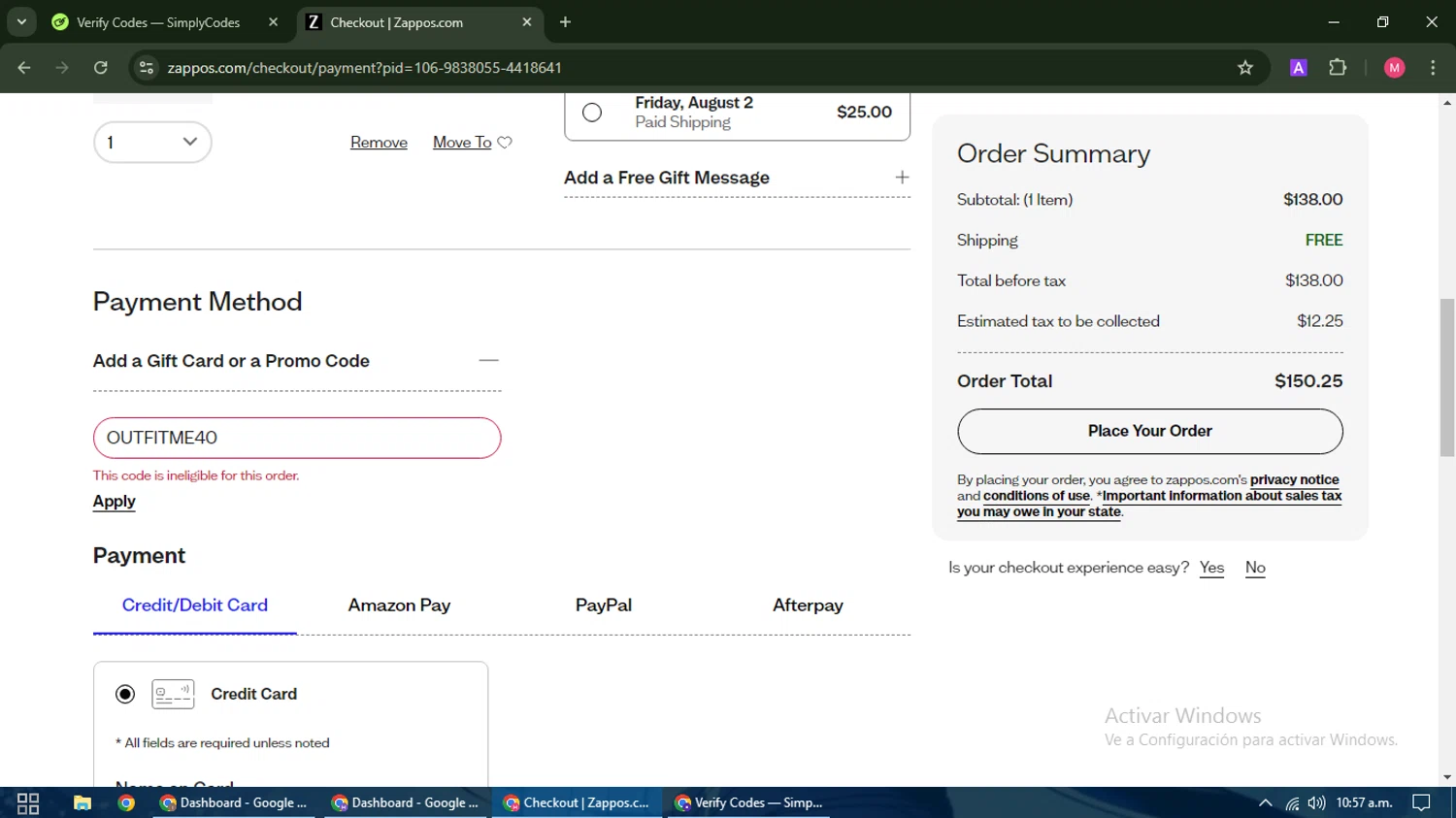Click the OUTFITME40 promo code field
Screen dimensions: 1456x818
(x=297, y=438)
